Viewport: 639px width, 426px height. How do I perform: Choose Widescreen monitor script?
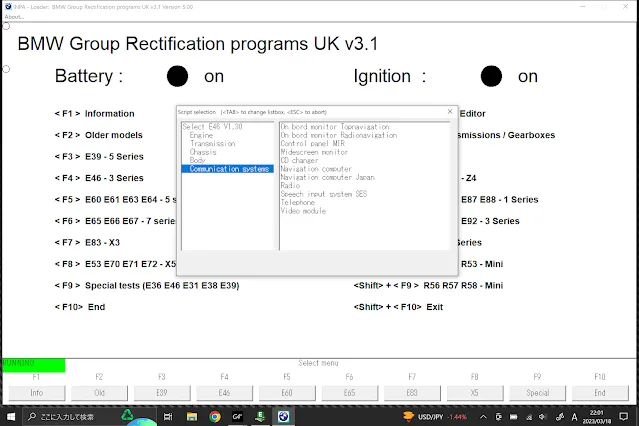(x=314, y=152)
